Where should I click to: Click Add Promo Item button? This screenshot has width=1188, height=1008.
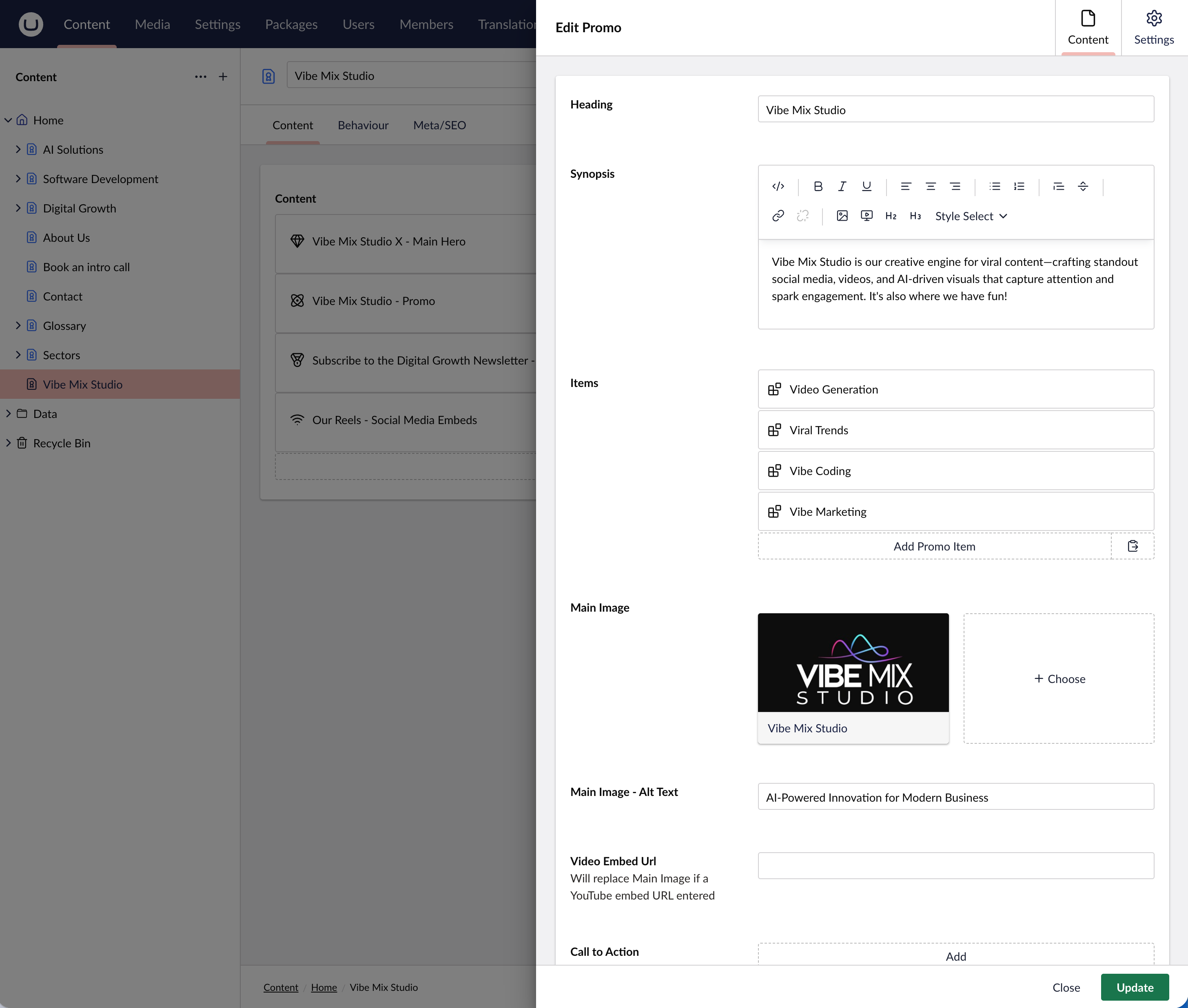(x=934, y=546)
